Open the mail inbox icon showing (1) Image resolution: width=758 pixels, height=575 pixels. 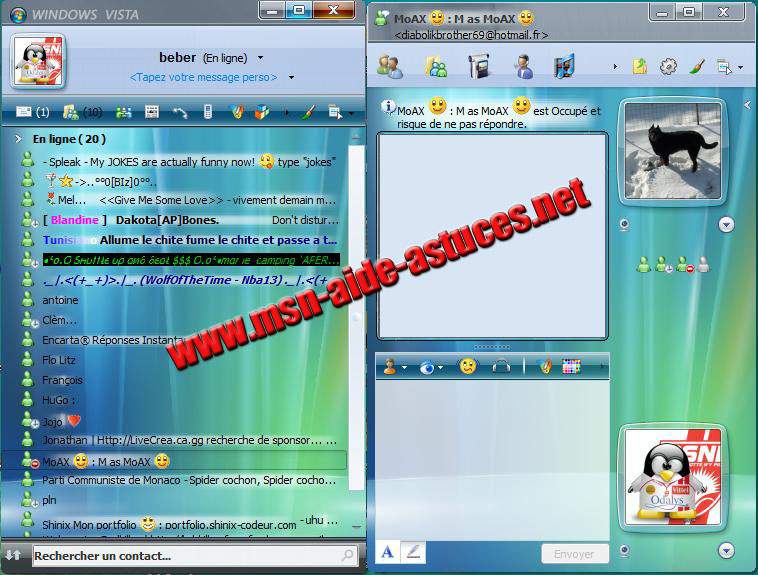point(32,112)
